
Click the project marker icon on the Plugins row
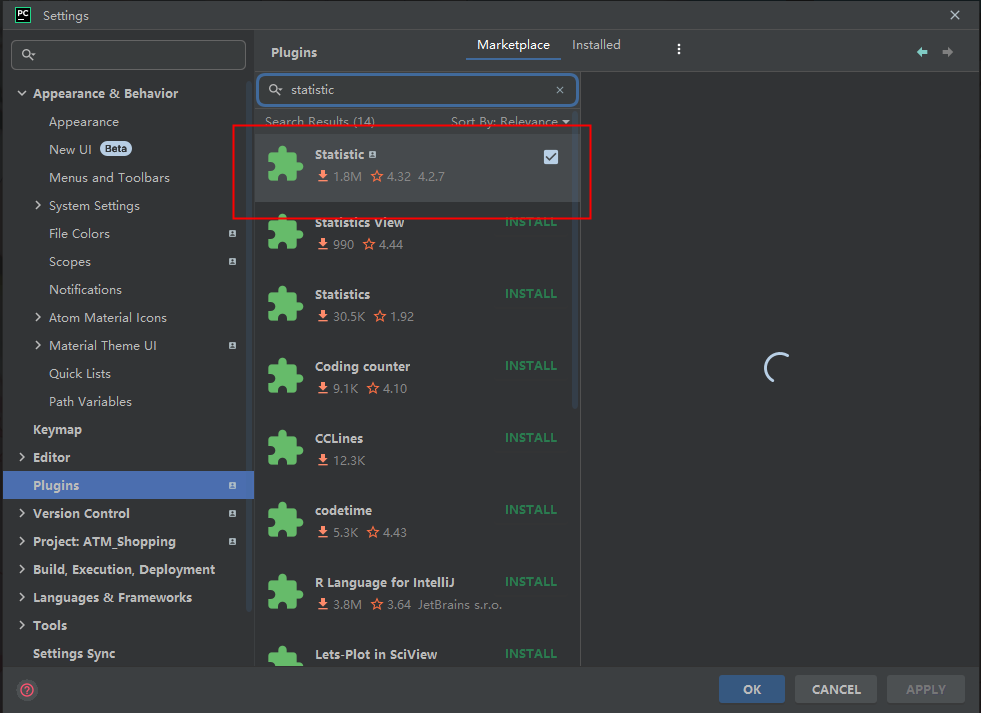232,485
